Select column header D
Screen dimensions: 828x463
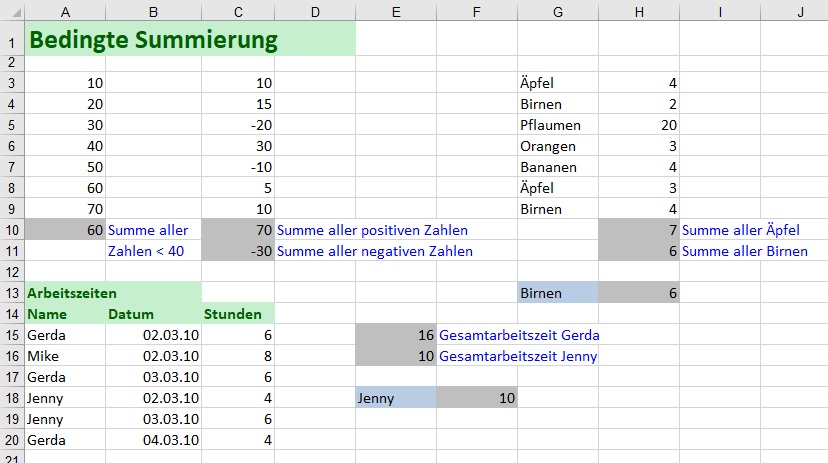[314, 11]
